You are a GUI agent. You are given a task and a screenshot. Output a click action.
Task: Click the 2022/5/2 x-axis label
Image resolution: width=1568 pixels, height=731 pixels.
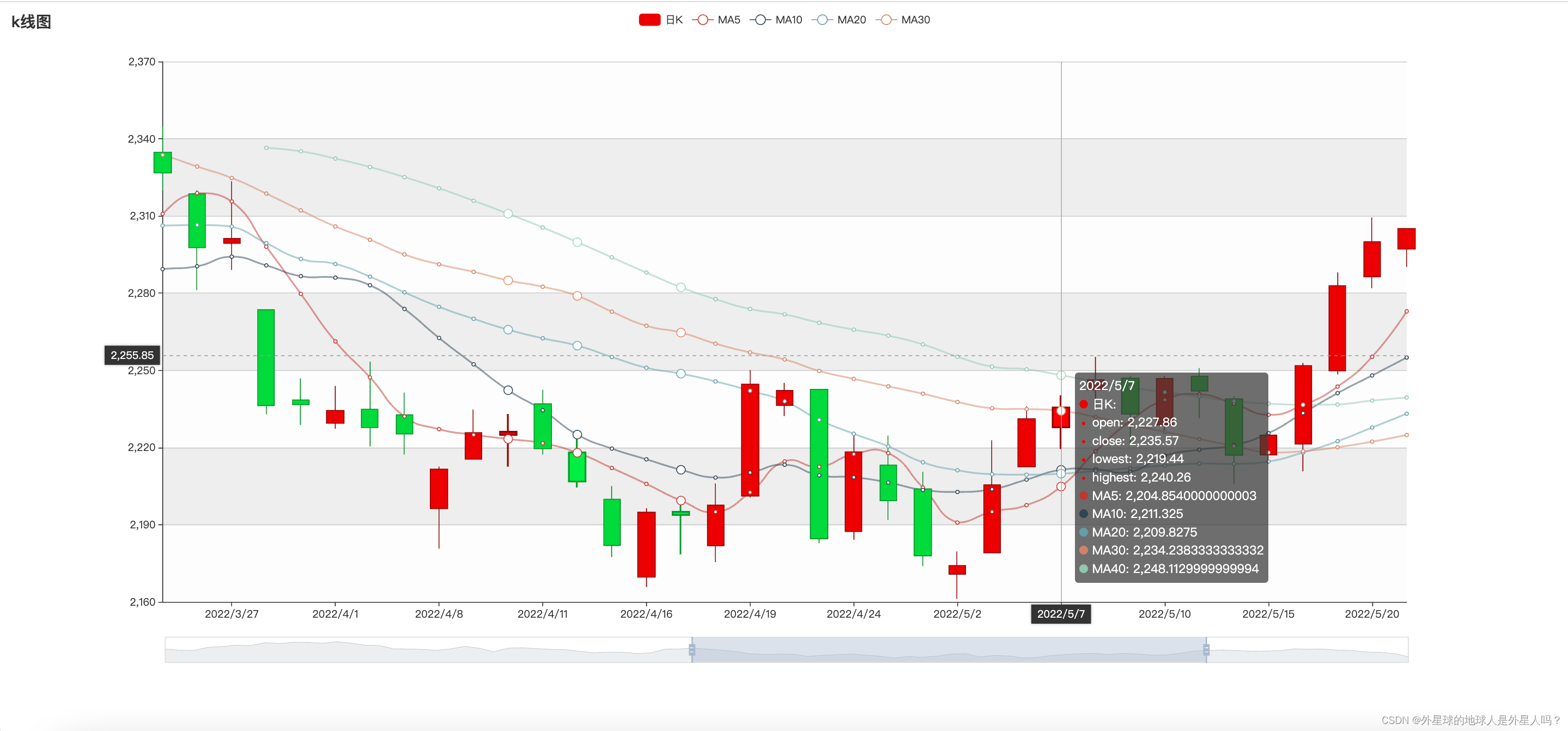point(957,614)
